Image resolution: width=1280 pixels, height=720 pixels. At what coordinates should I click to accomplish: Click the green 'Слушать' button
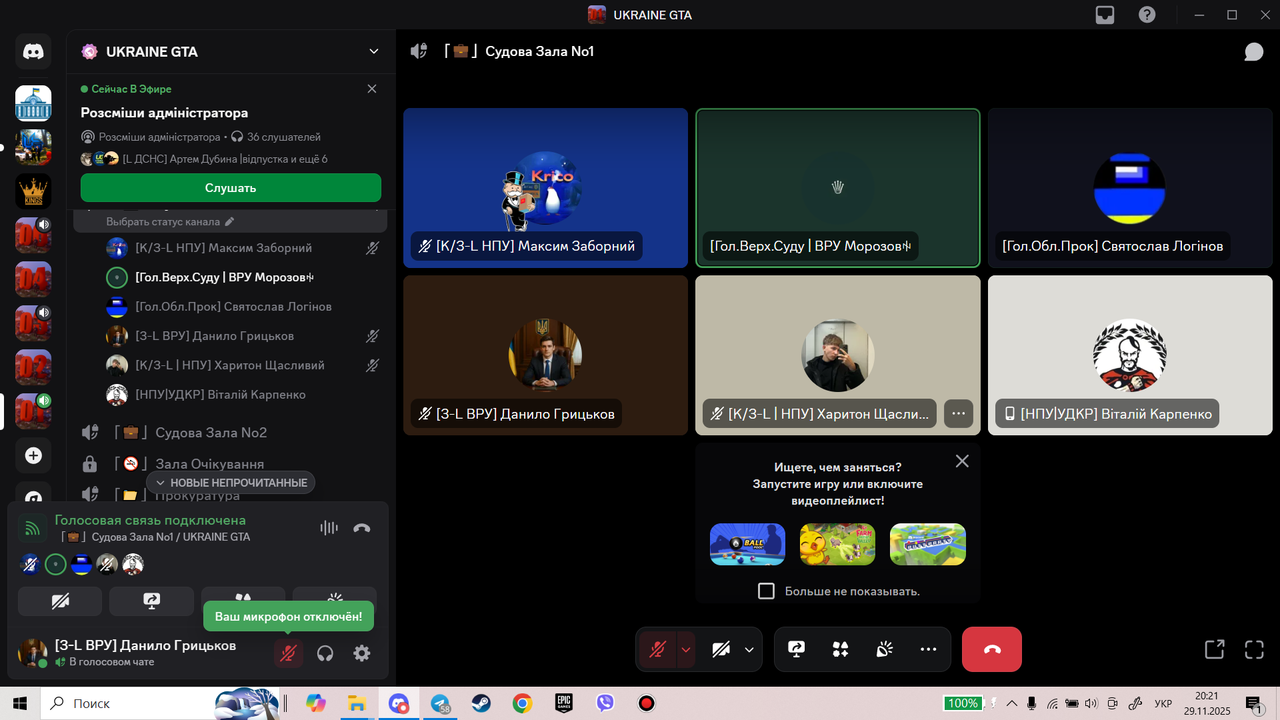(x=231, y=188)
